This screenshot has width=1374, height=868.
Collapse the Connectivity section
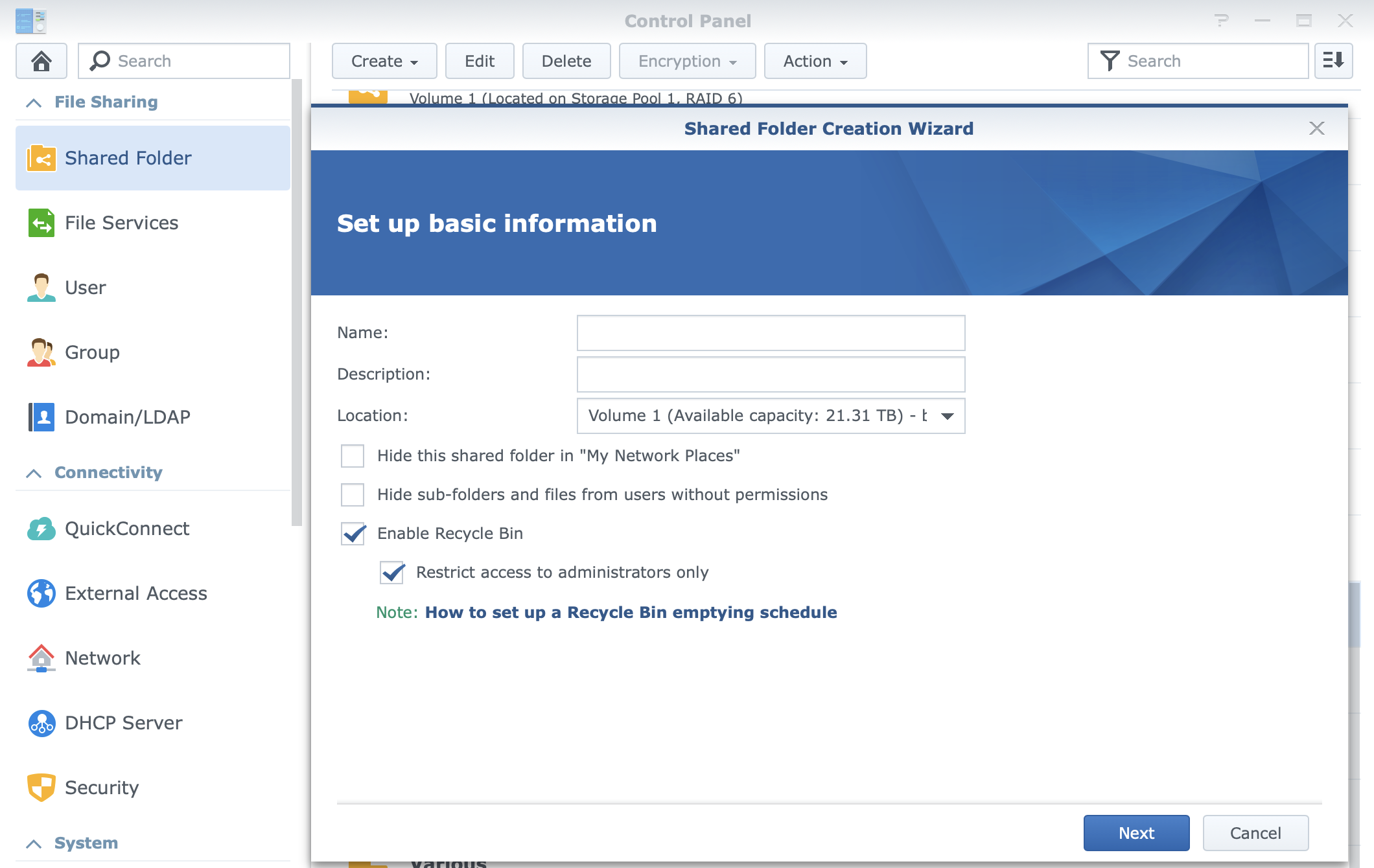(34, 473)
